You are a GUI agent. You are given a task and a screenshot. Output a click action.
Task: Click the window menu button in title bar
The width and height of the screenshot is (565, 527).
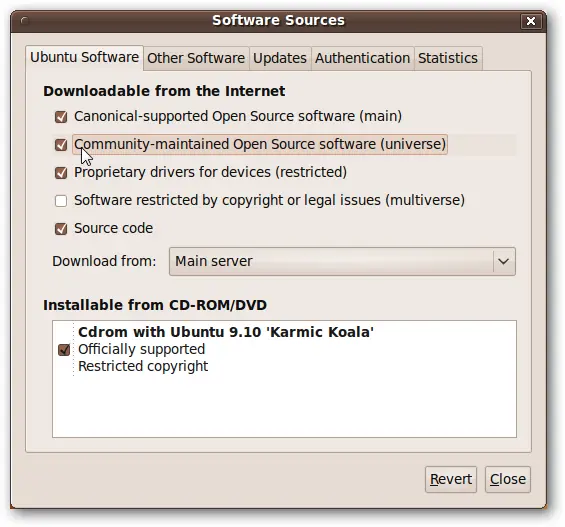25,21
